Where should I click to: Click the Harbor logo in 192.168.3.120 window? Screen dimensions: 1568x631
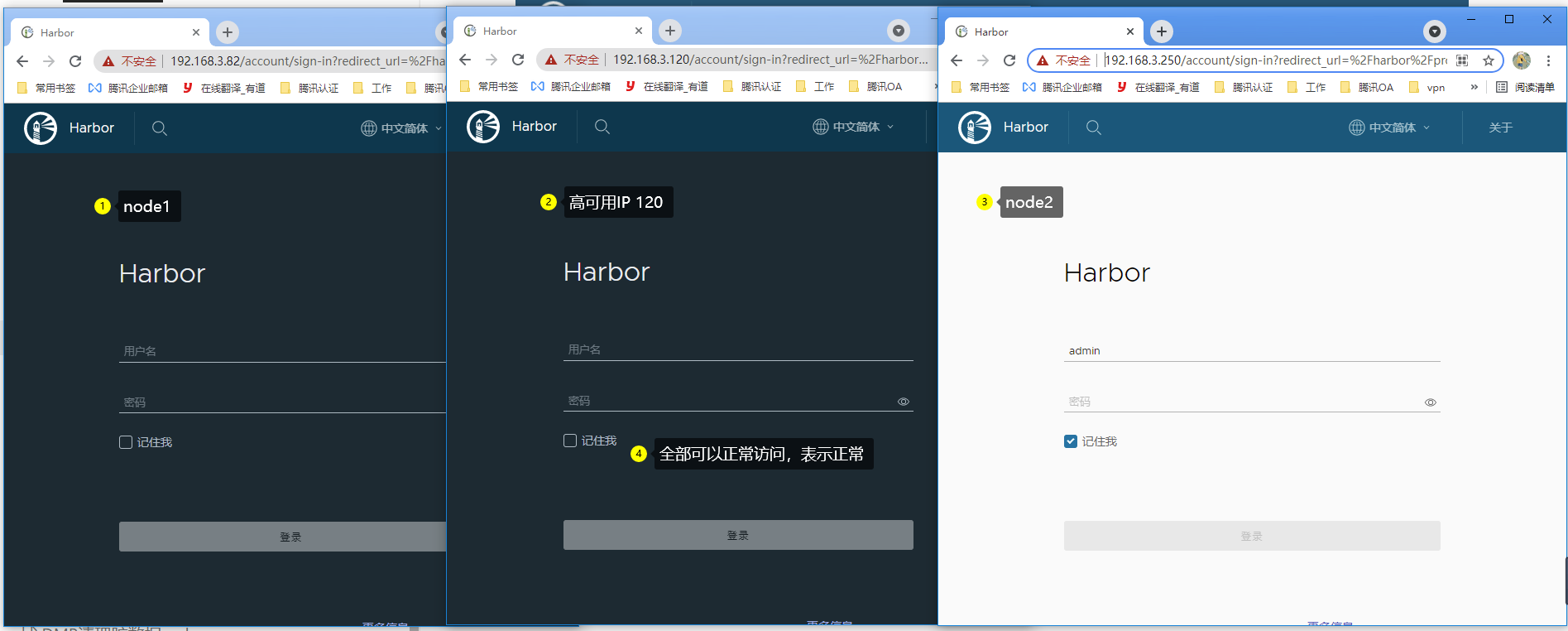click(483, 127)
